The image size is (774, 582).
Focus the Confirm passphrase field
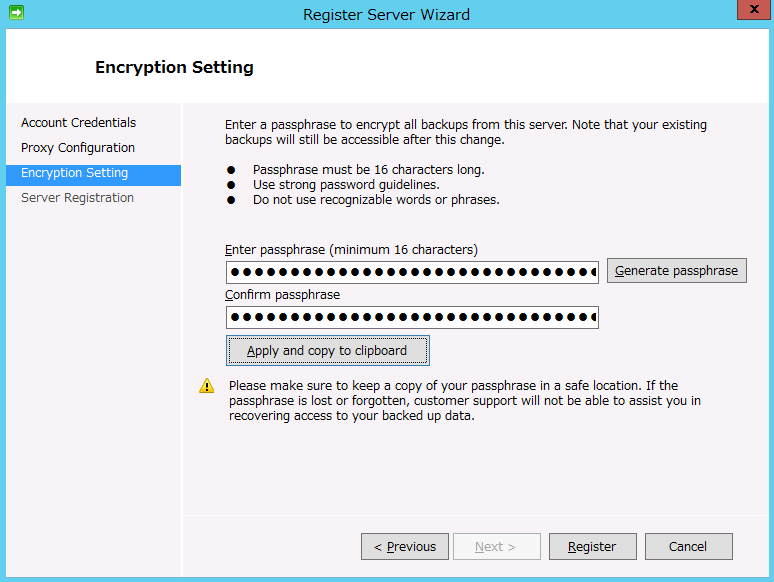pos(412,318)
